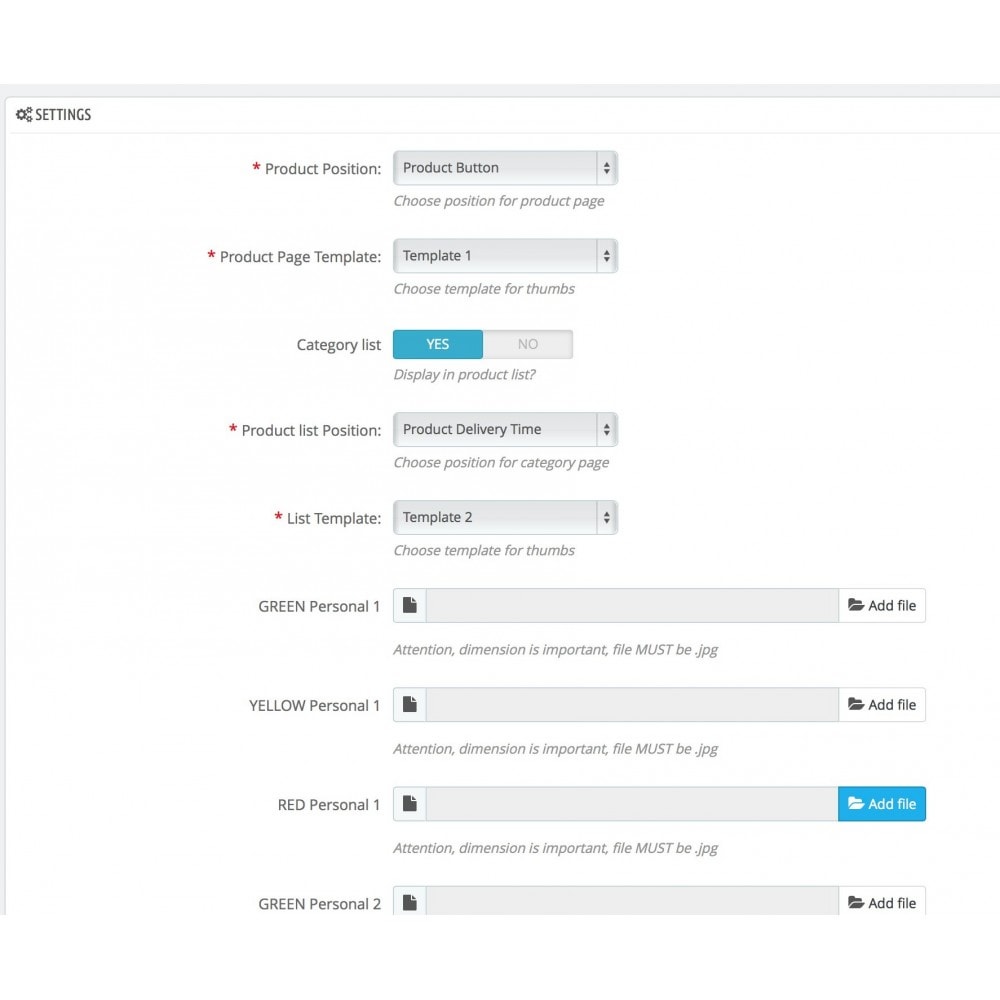Click up-down arrows on Product Position select
The width and height of the screenshot is (1000, 1000).
click(607, 168)
